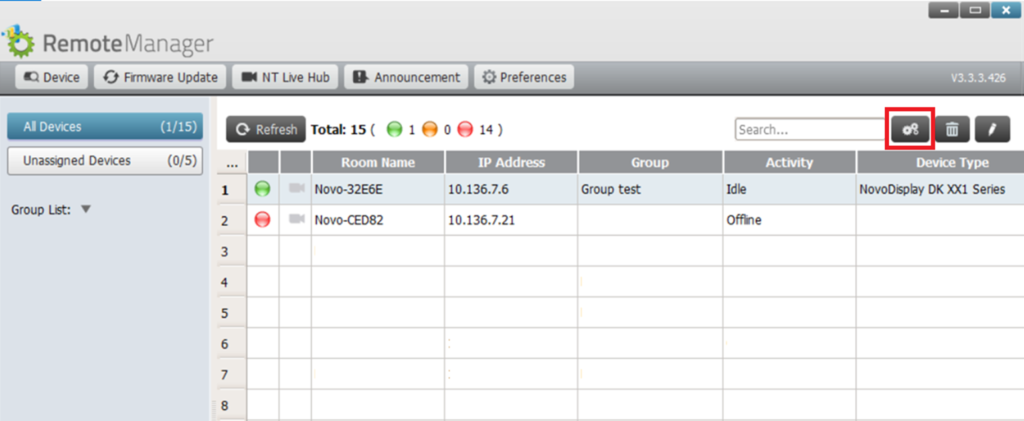Maximize the RemoteManager window
This screenshot has width=1024, height=421.
(975, 10)
